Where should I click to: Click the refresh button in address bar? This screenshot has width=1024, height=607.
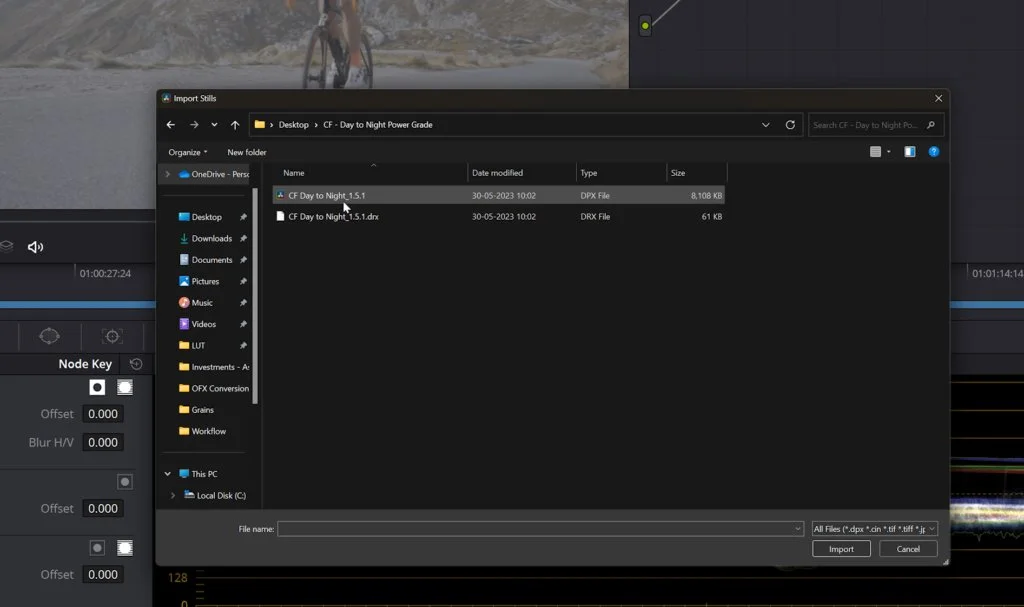[x=790, y=125]
